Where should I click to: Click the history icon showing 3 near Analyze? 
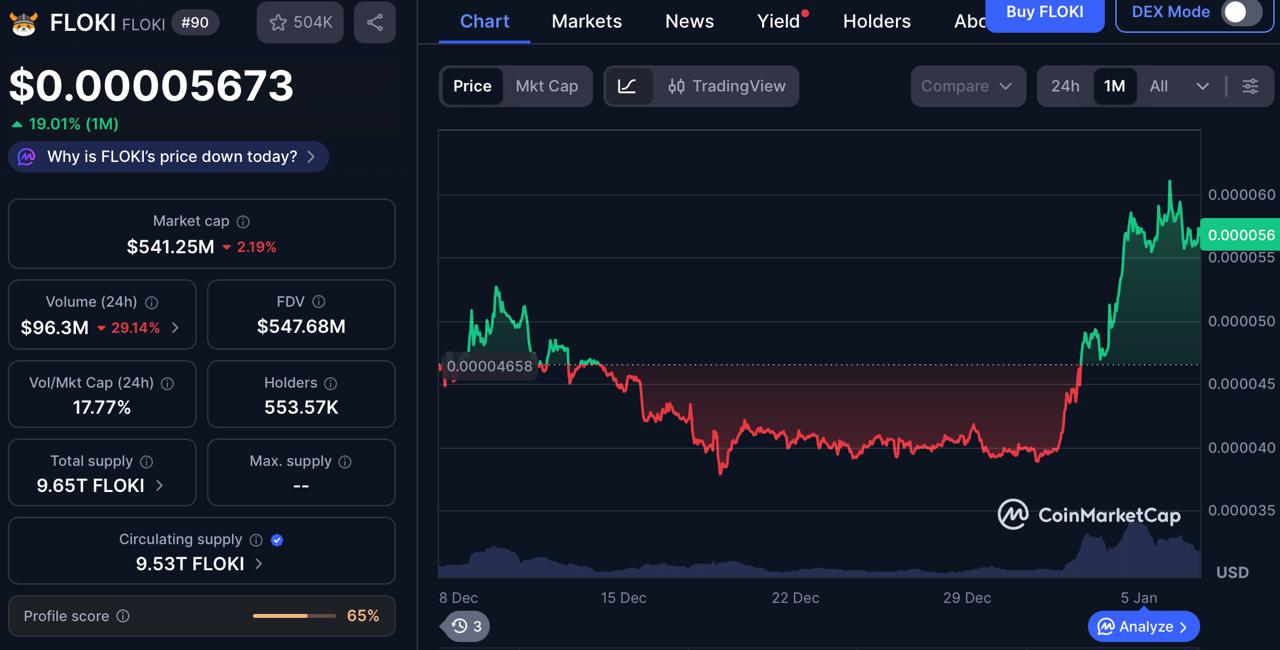[x=463, y=626]
